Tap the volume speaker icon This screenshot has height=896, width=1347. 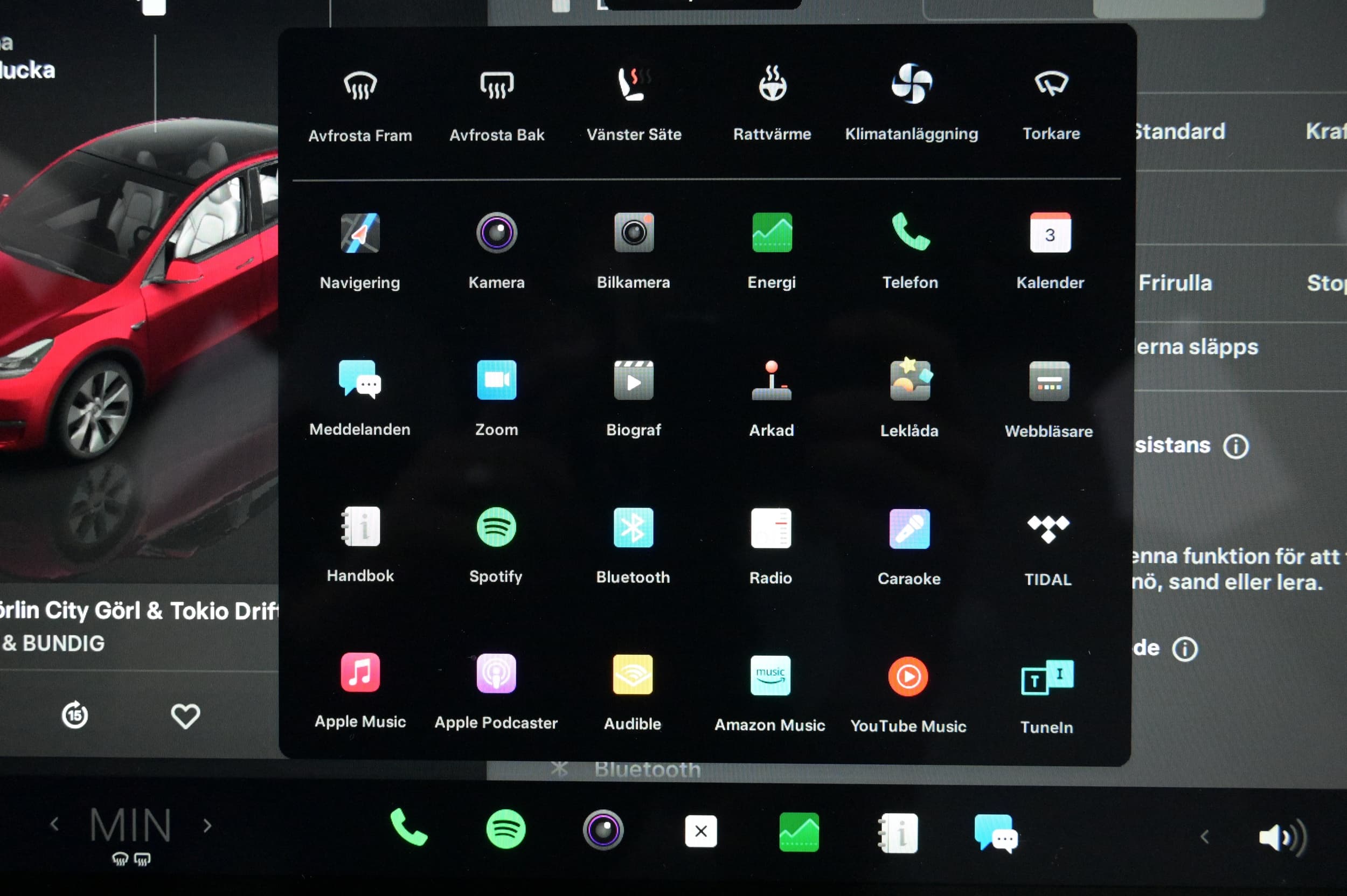(1283, 838)
